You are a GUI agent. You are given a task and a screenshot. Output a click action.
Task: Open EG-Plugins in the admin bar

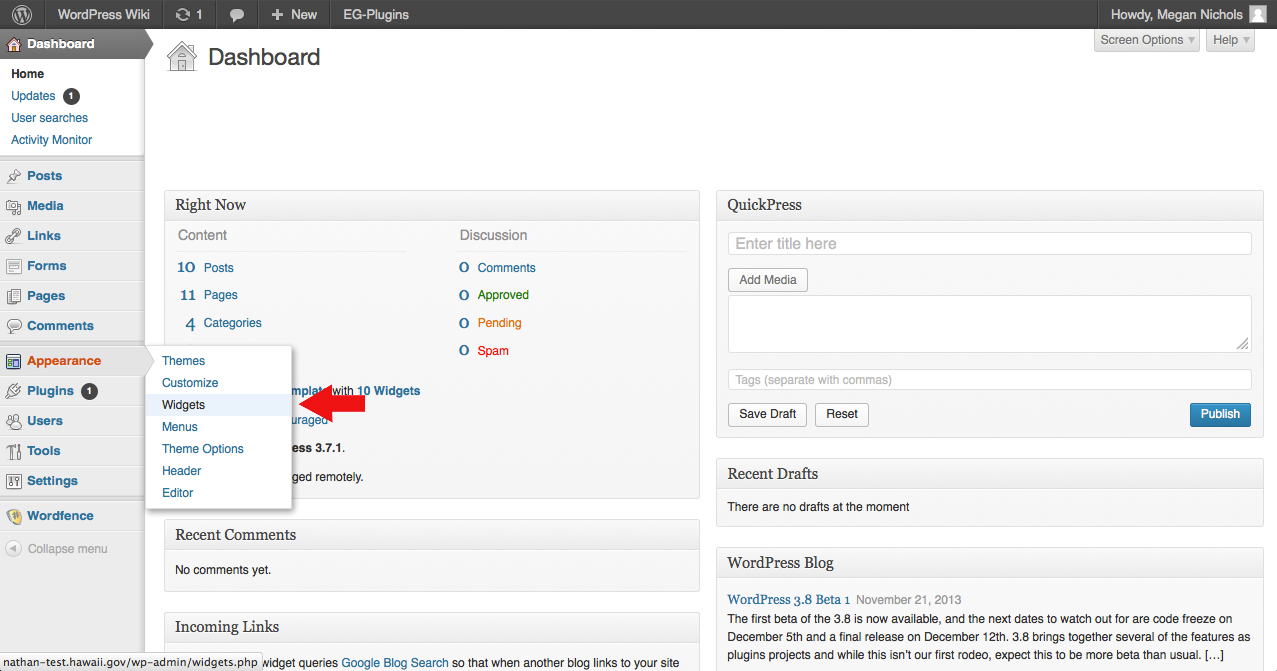[376, 14]
